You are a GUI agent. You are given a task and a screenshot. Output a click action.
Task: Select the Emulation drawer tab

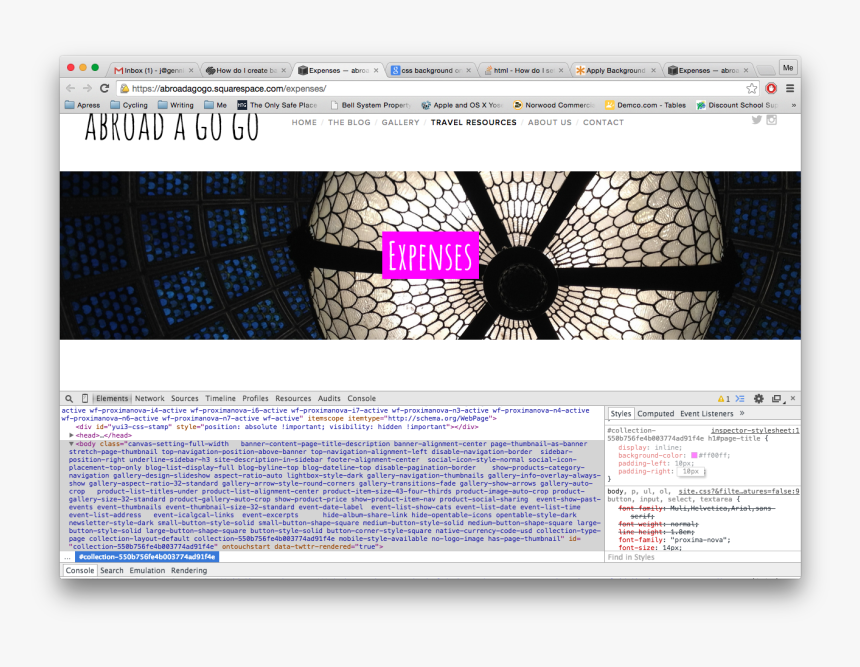click(147, 570)
